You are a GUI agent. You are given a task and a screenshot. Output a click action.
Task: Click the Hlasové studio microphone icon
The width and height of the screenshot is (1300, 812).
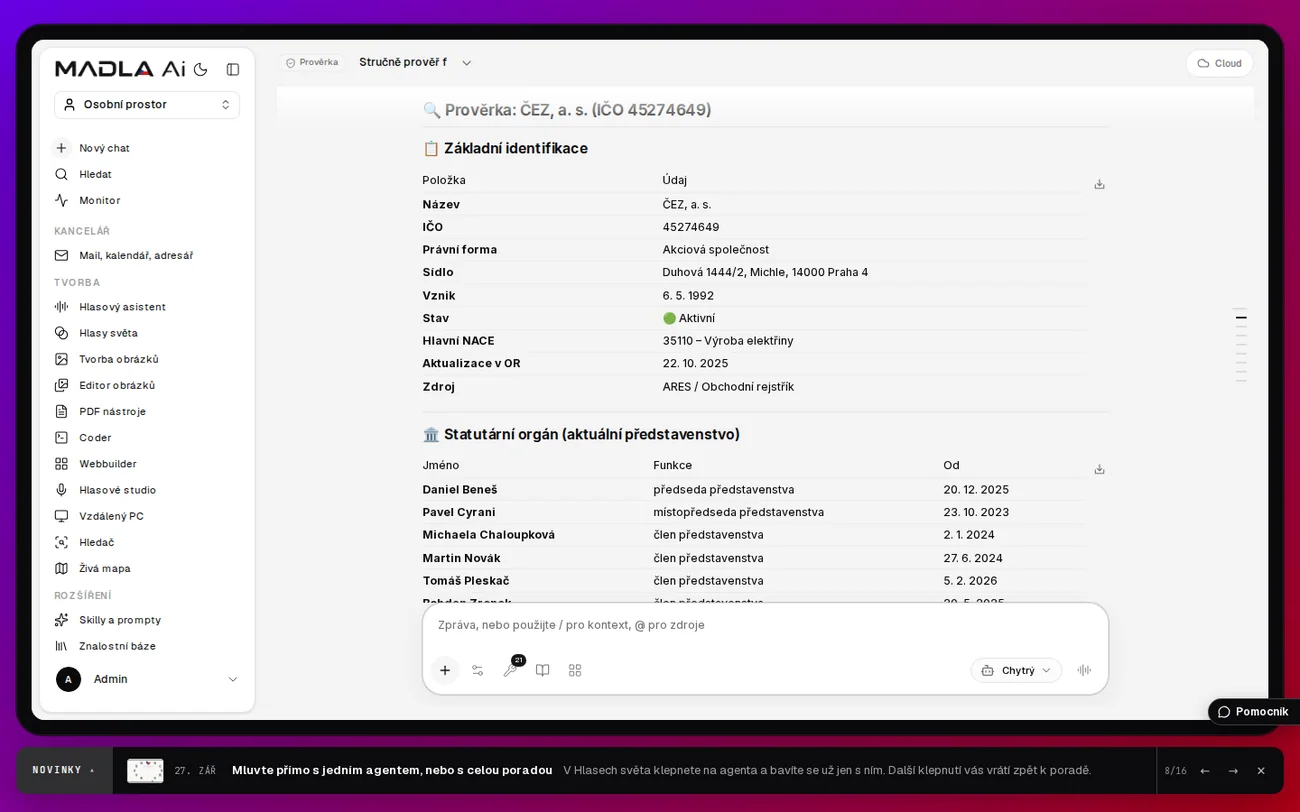point(61,490)
